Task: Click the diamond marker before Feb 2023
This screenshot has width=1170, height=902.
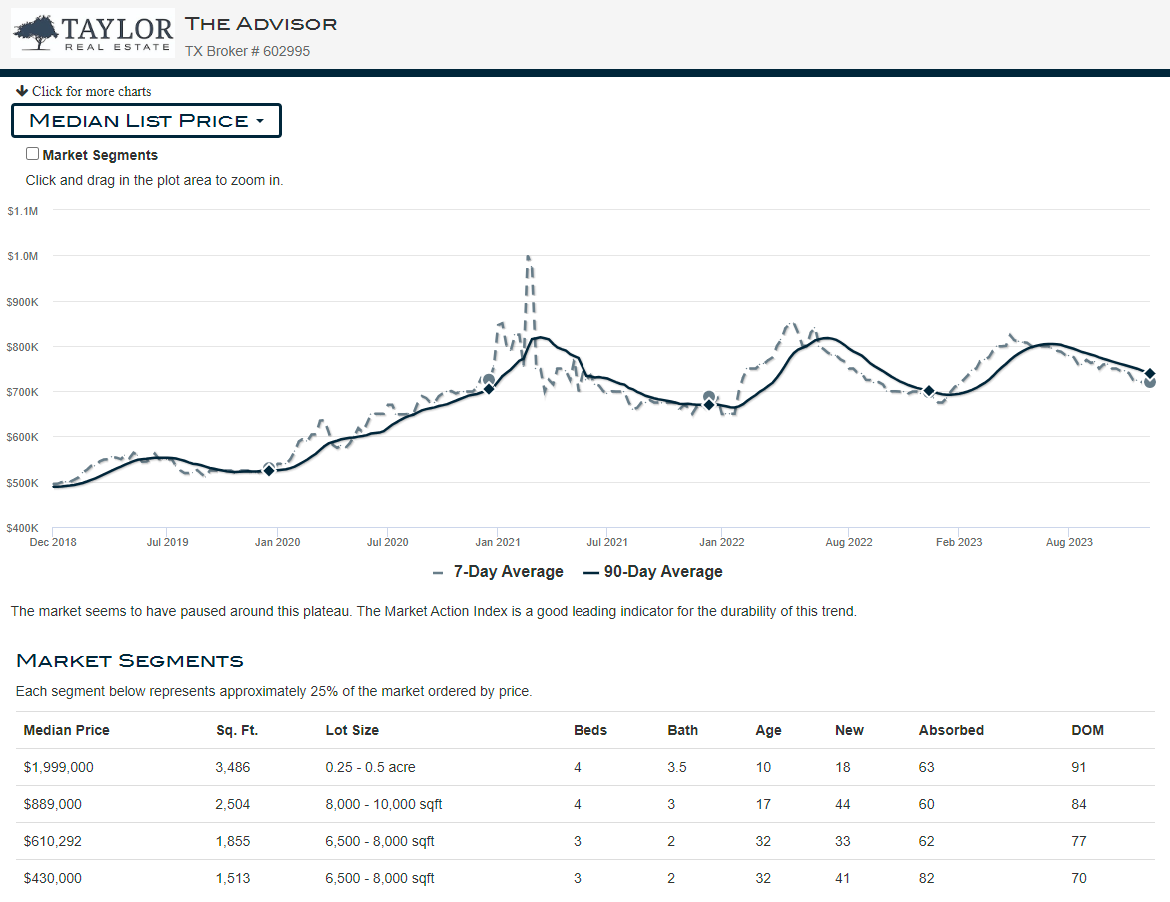Action: (x=929, y=391)
